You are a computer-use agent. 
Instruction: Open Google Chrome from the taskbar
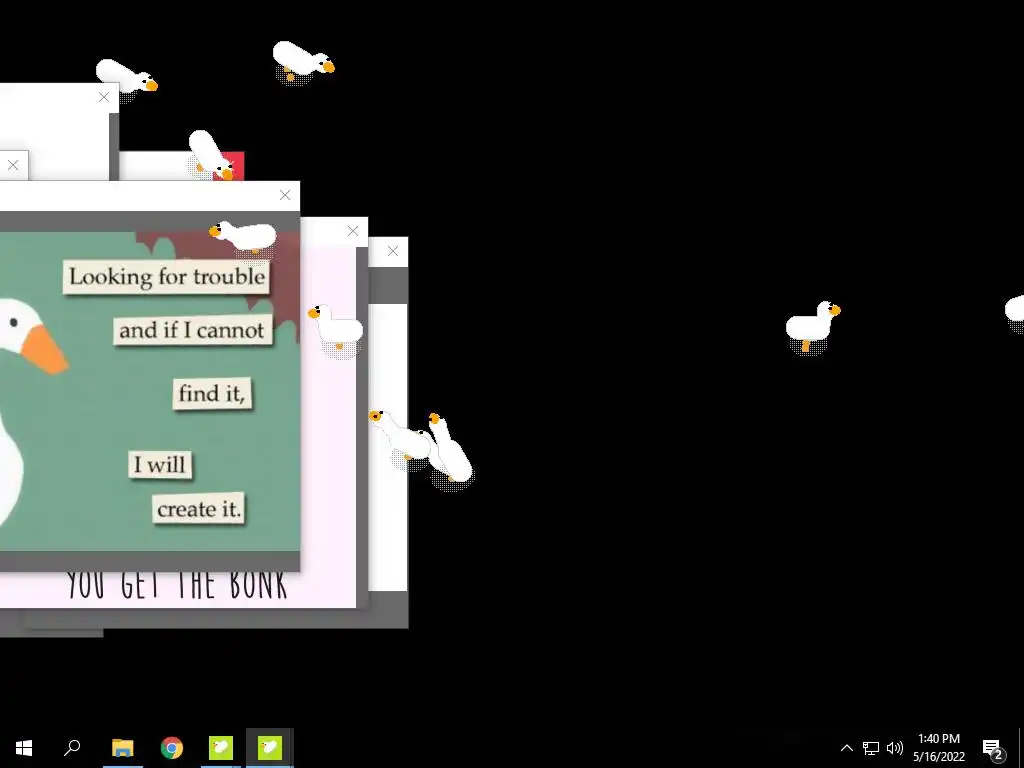pos(172,748)
